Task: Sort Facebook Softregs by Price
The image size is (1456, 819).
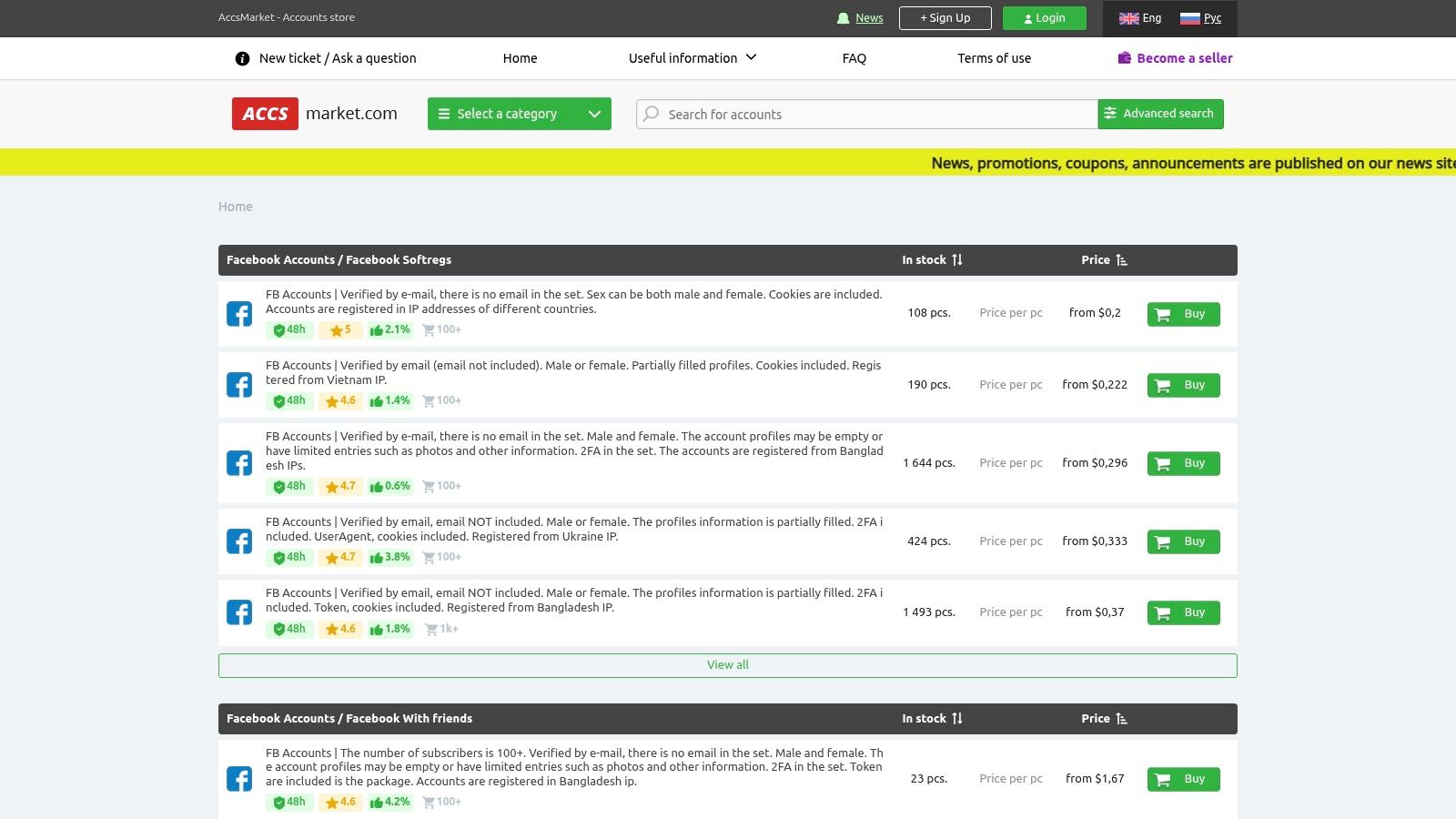Action: pos(1104,260)
